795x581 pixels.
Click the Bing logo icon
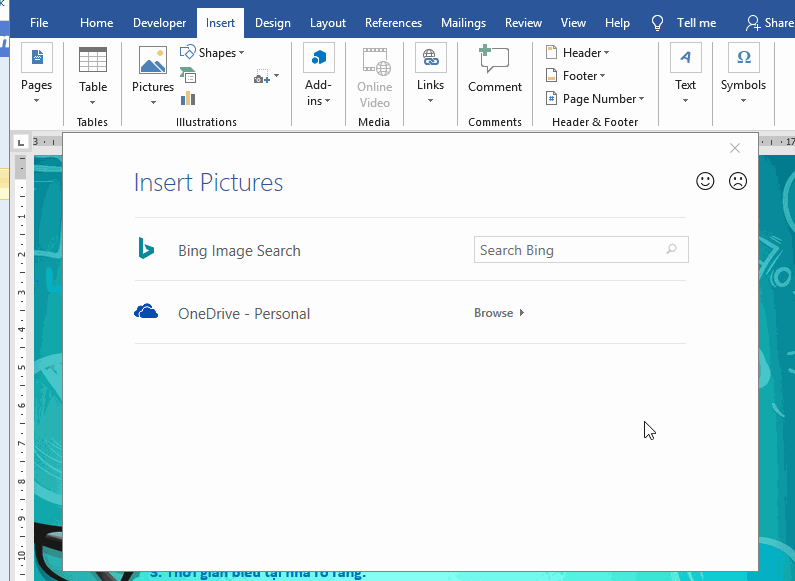(x=146, y=248)
